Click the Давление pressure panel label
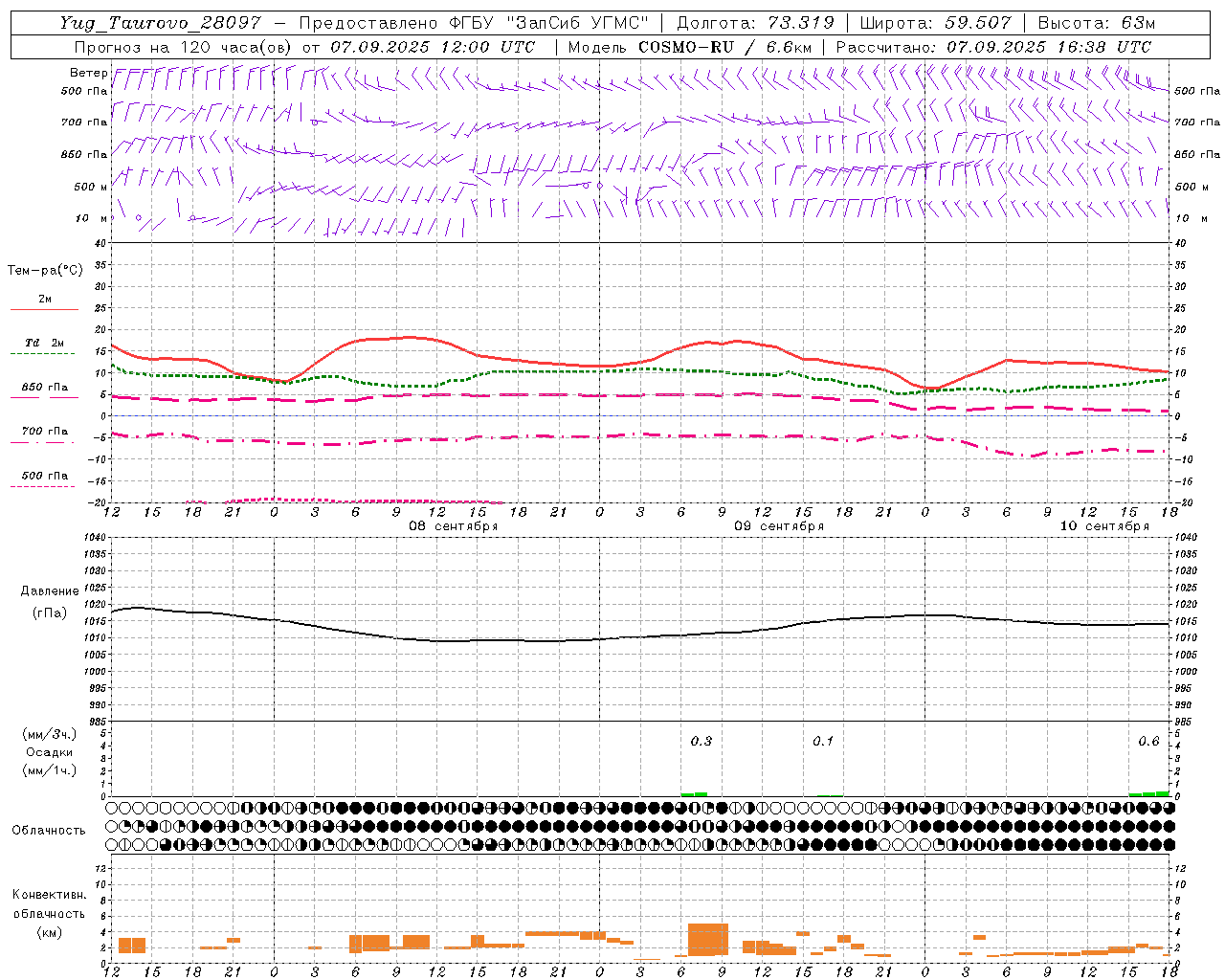1225x980 pixels. pyautogui.click(x=50, y=591)
